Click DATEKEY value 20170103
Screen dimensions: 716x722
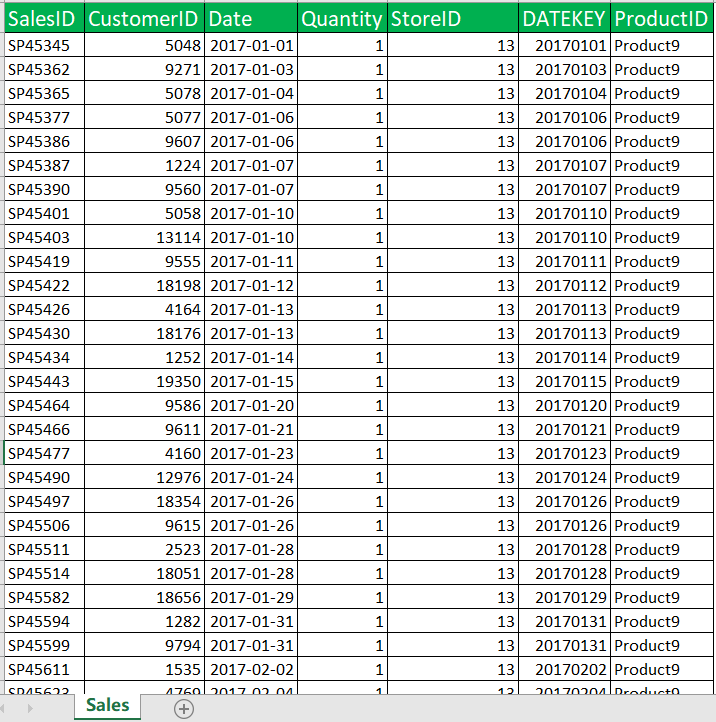565,69
